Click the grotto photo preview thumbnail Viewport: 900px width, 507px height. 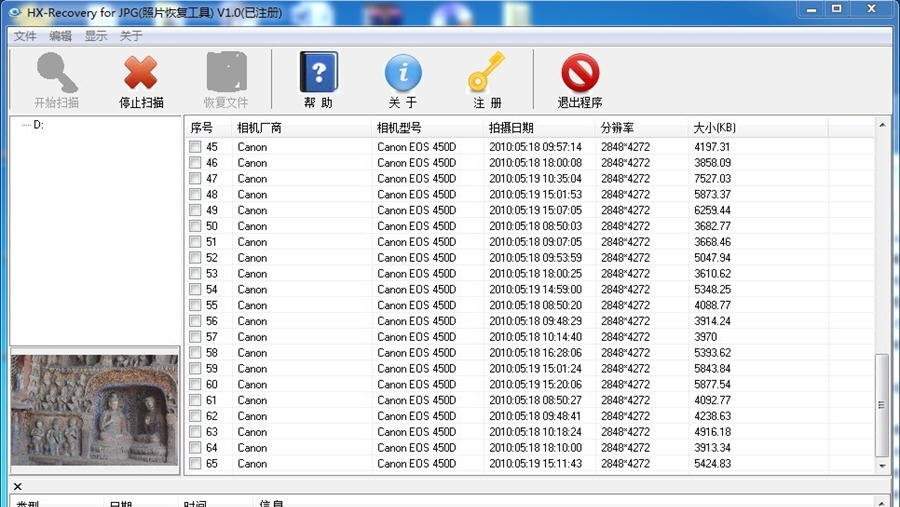(95, 409)
